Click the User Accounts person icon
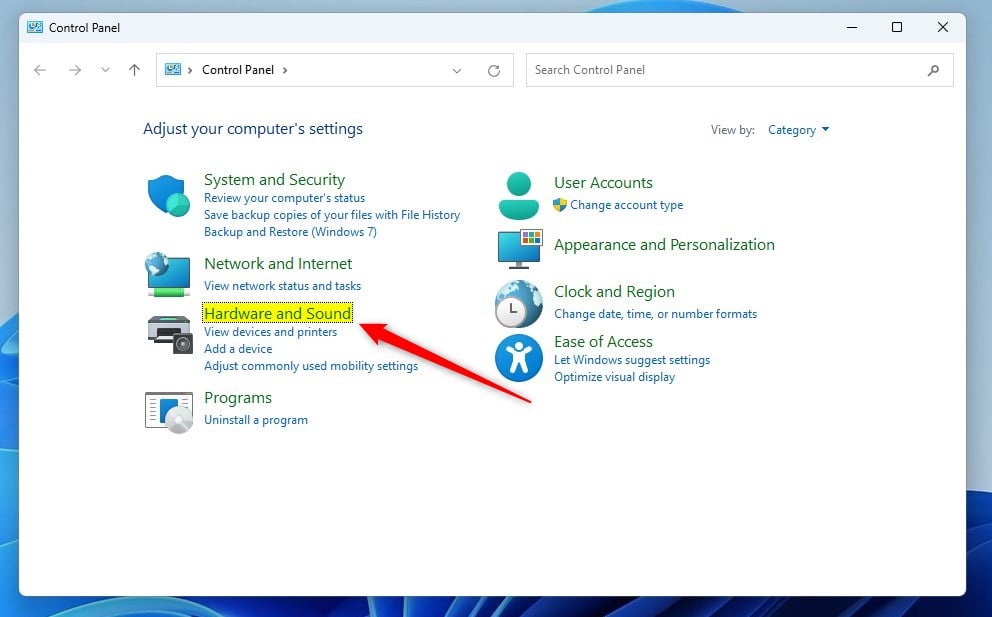This screenshot has width=992, height=617. pos(519,196)
